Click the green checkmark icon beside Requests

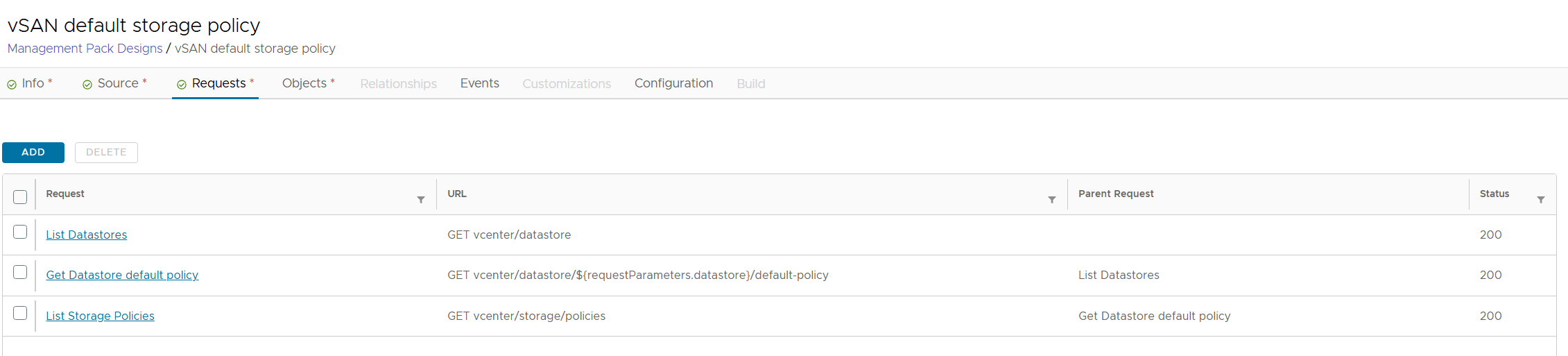point(182,85)
